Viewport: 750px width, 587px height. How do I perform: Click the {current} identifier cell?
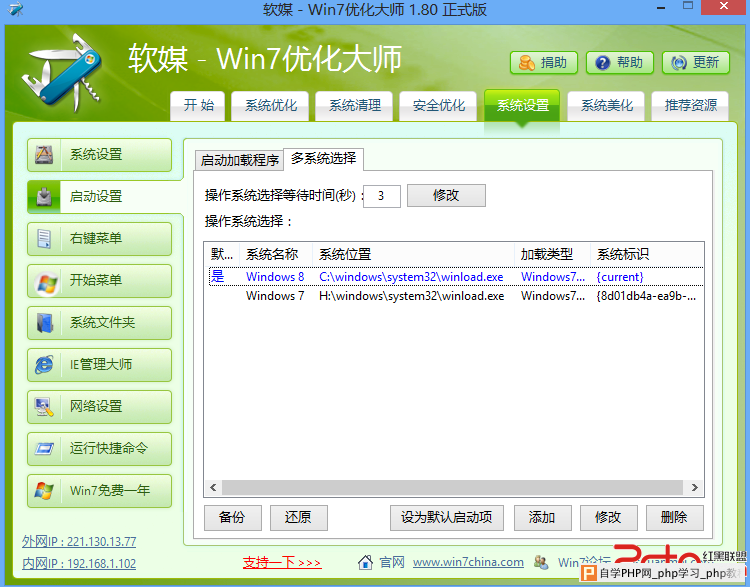620,277
